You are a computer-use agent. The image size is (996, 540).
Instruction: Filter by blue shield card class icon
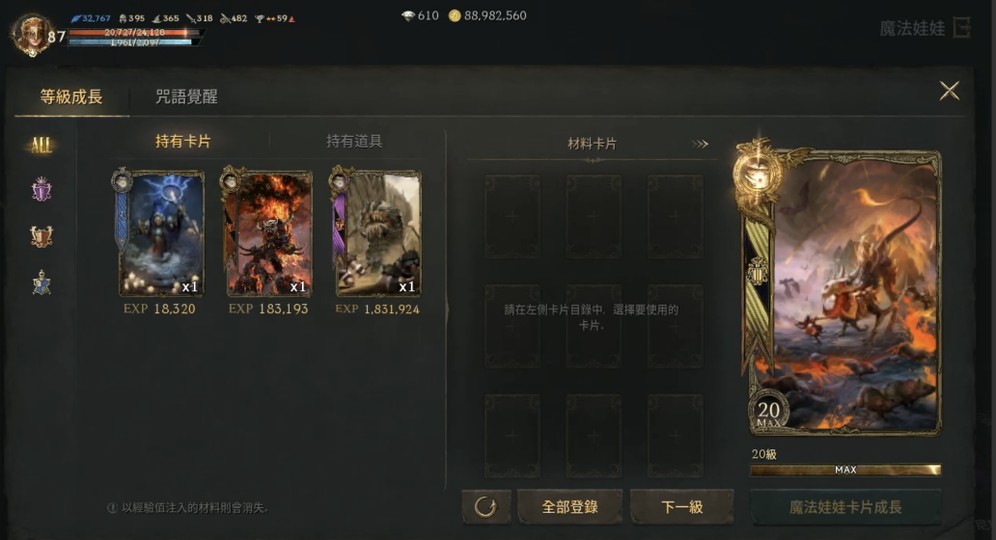coord(41,283)
